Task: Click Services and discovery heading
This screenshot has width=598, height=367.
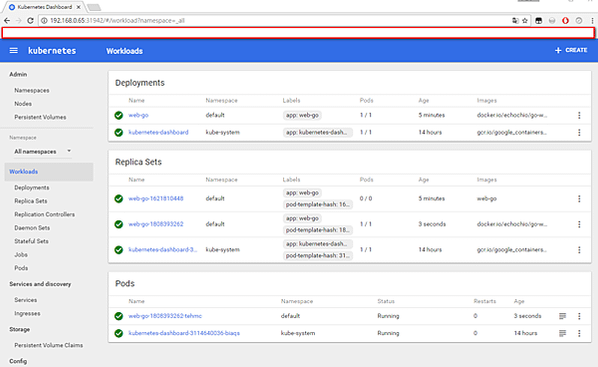Action: [40, 284]
